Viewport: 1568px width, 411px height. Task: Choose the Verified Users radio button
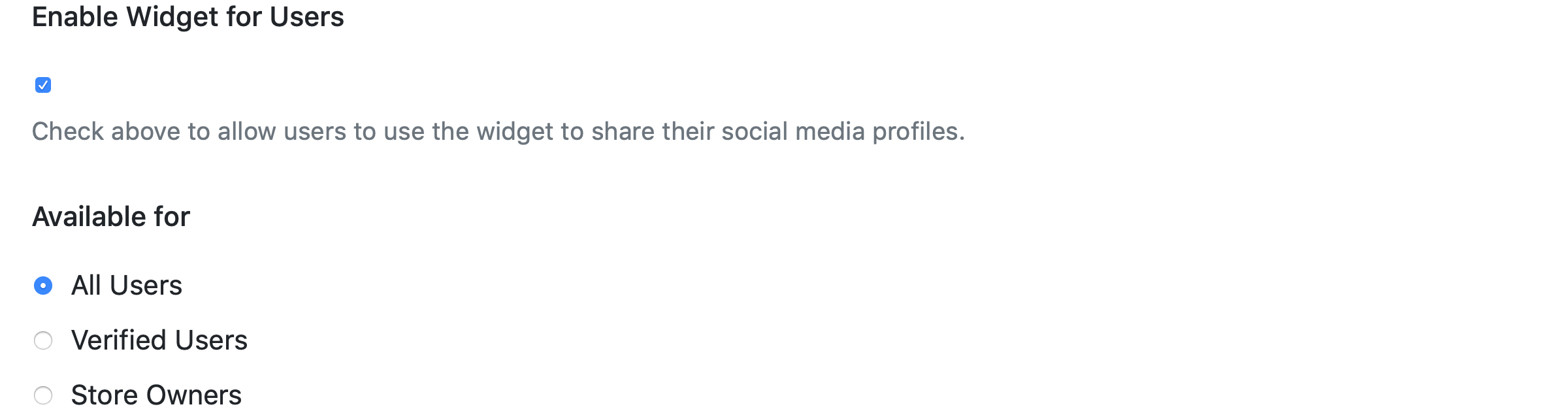pos(43,340)
